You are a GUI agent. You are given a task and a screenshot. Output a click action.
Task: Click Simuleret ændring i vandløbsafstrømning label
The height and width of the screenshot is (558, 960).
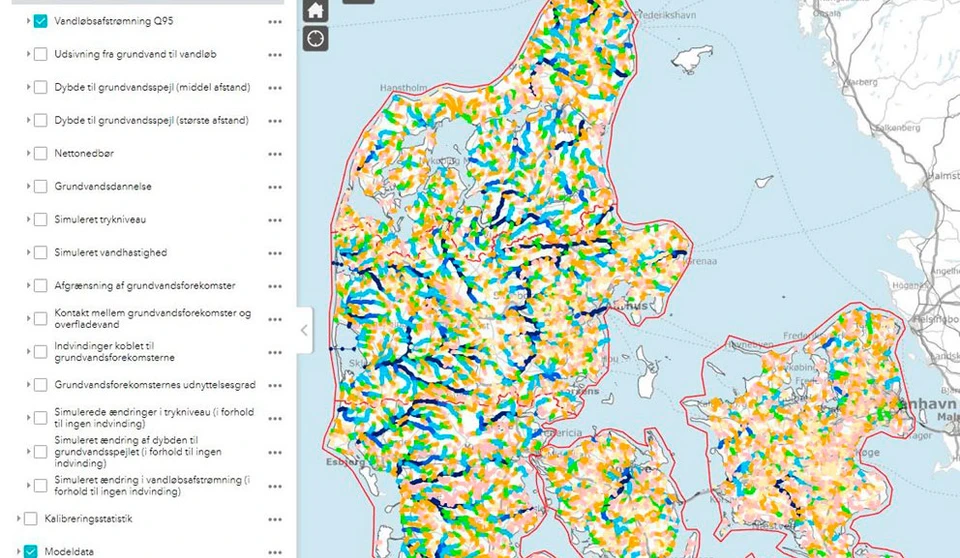tap(152, 486)
